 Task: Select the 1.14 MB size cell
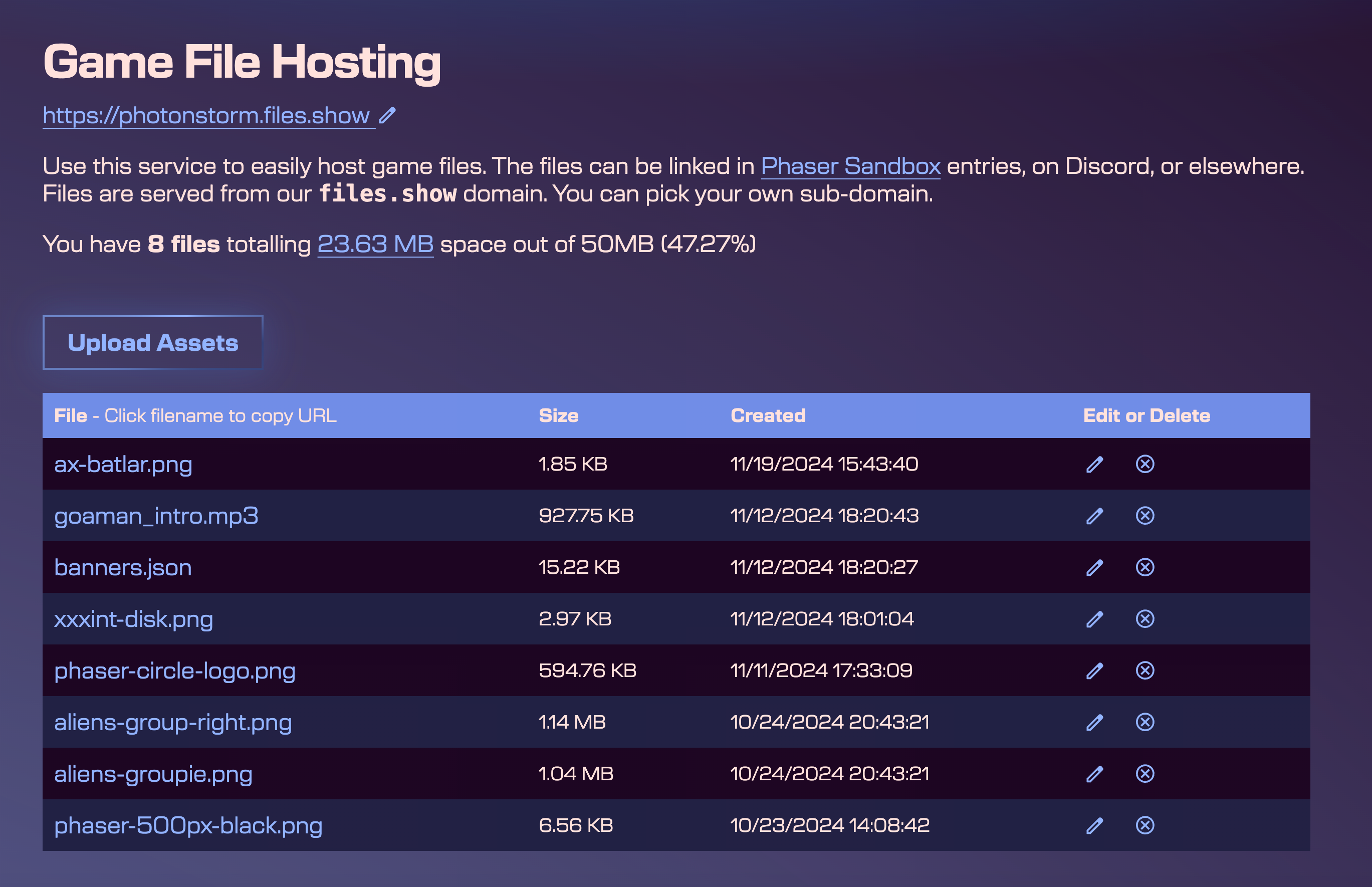(572, 722)
